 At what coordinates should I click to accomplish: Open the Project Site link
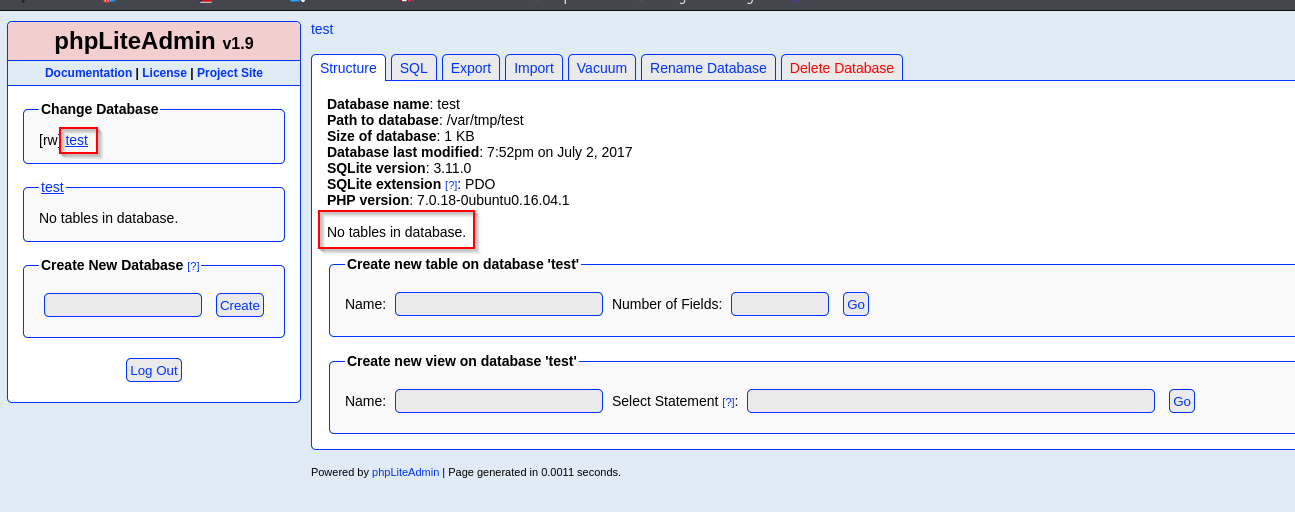tap(229, 73)
